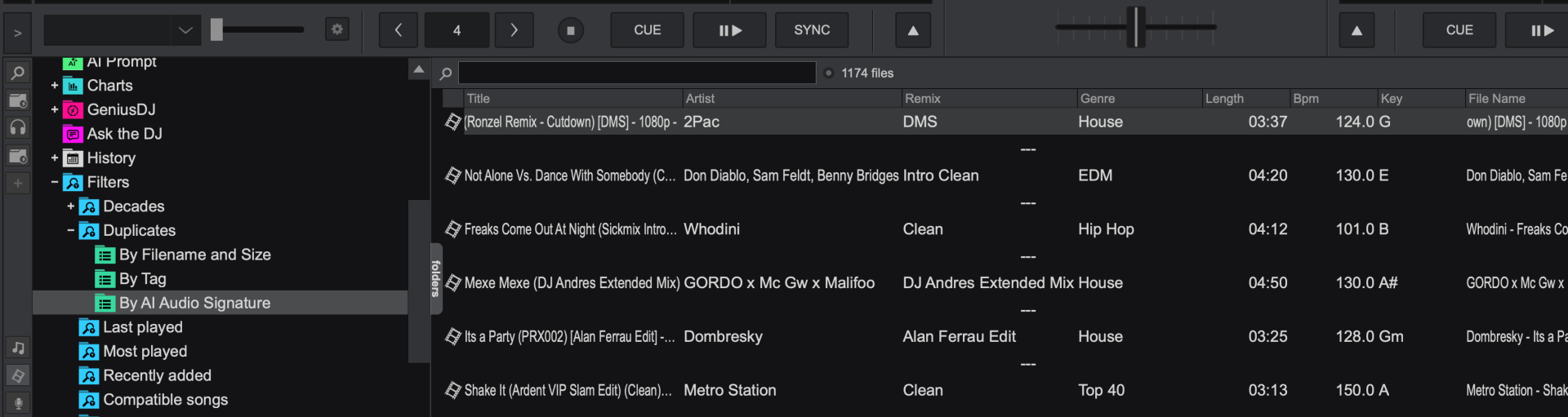This screenshot has width=1568, height=417.
Task: Click the browser search input field
Action: [637, 73]
